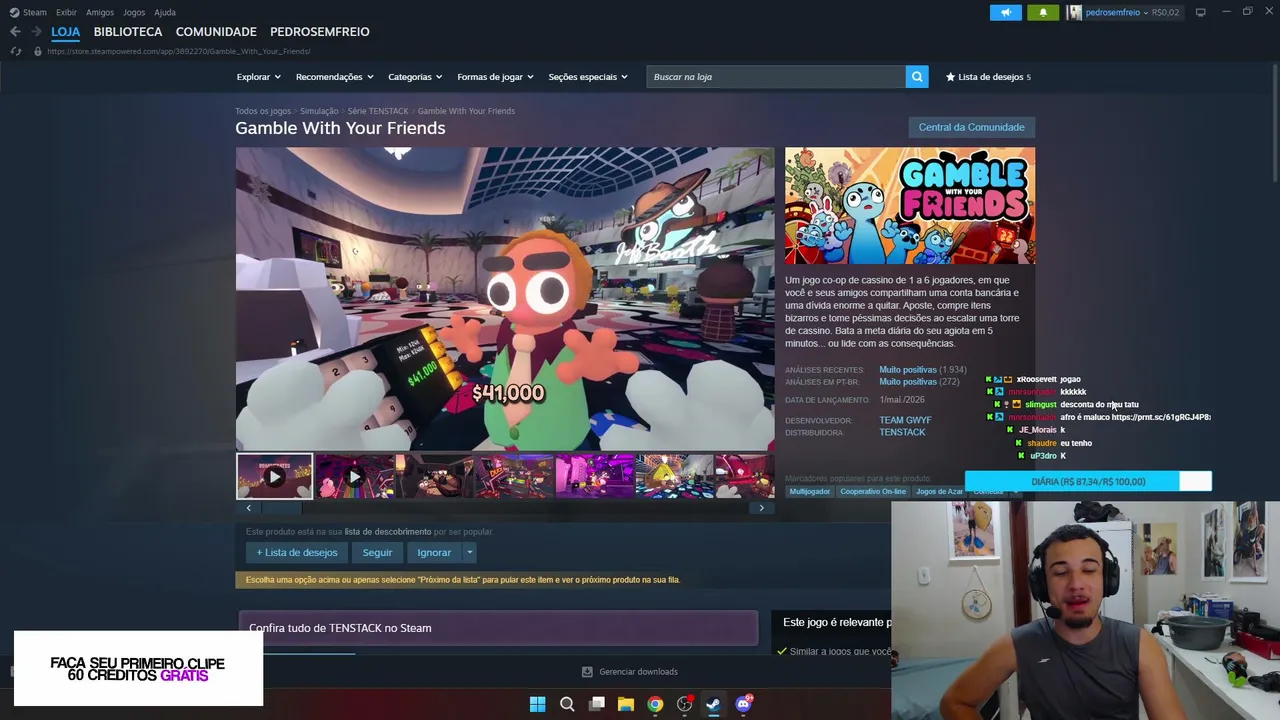Open the blue megaphone announcements button

1006,12
